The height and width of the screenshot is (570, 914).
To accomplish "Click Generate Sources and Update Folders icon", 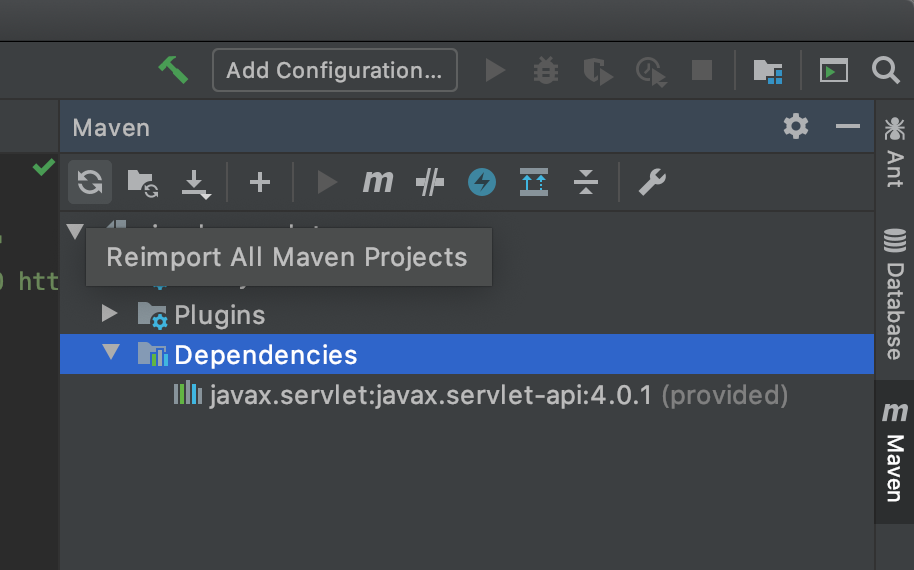I will pyautogui.click(x=143, y=183).
